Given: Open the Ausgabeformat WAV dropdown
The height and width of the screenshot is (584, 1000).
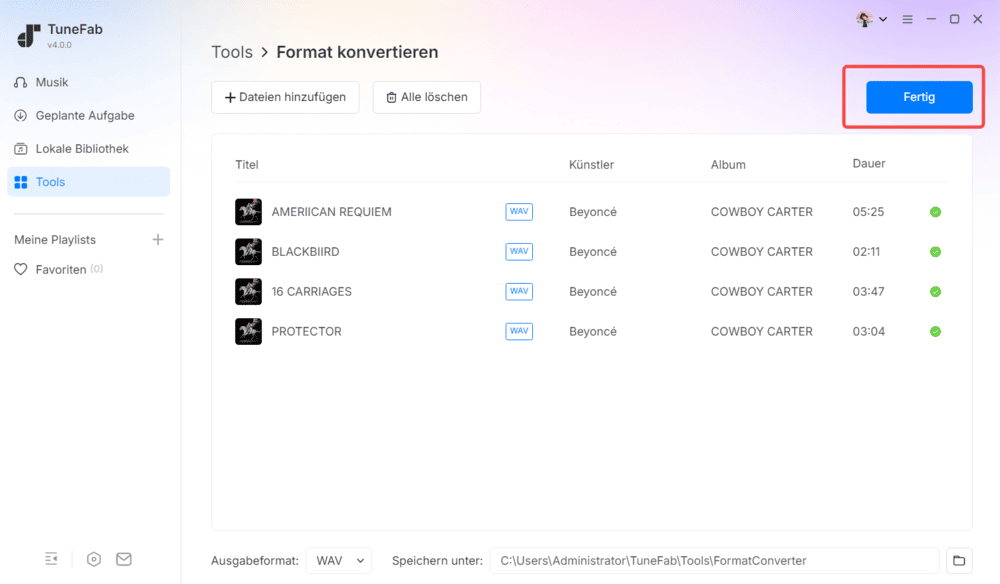Looking at the screenshot, I should (x=338, y=561).
